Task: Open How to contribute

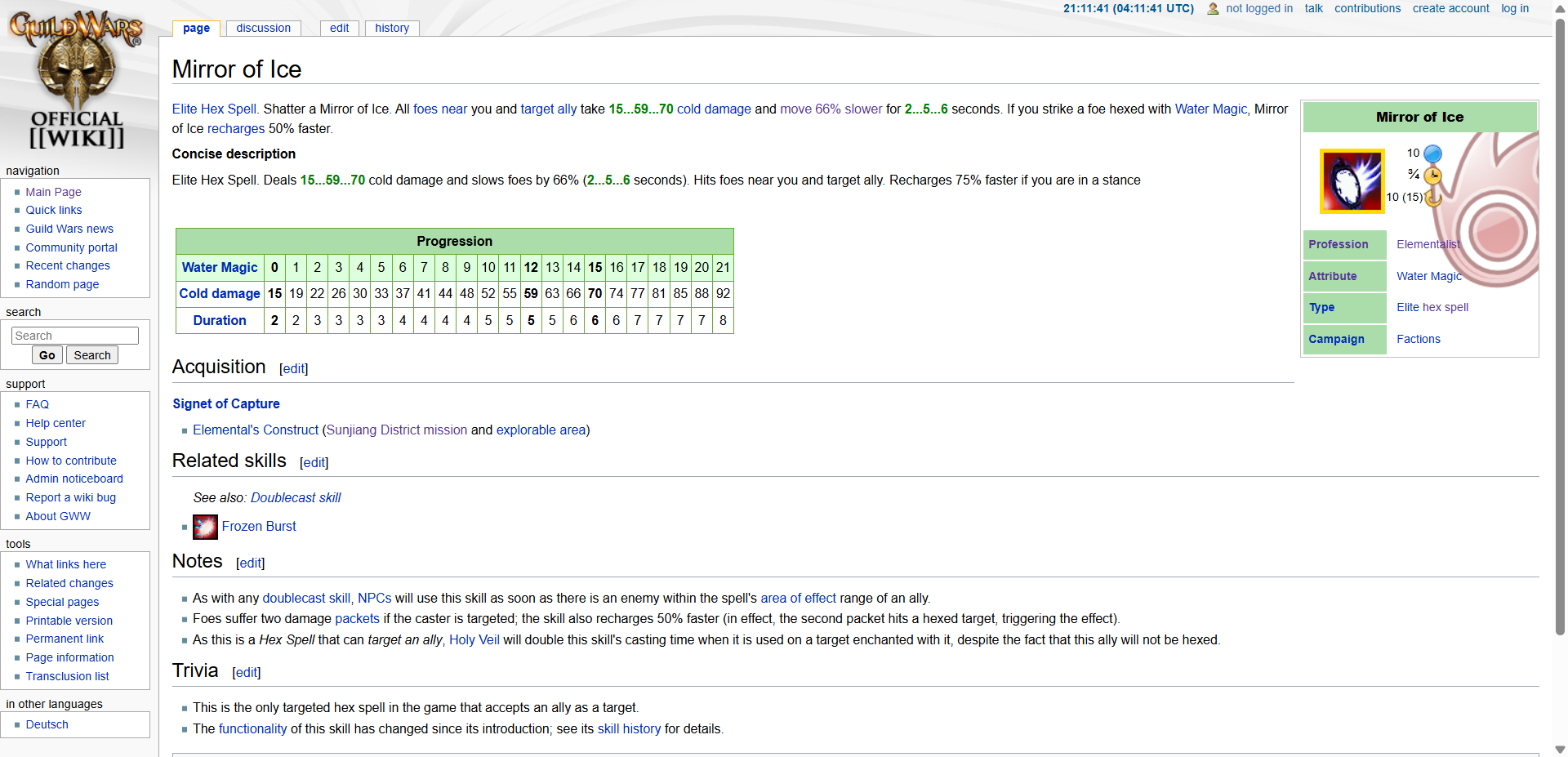Action: click(71, 461)
